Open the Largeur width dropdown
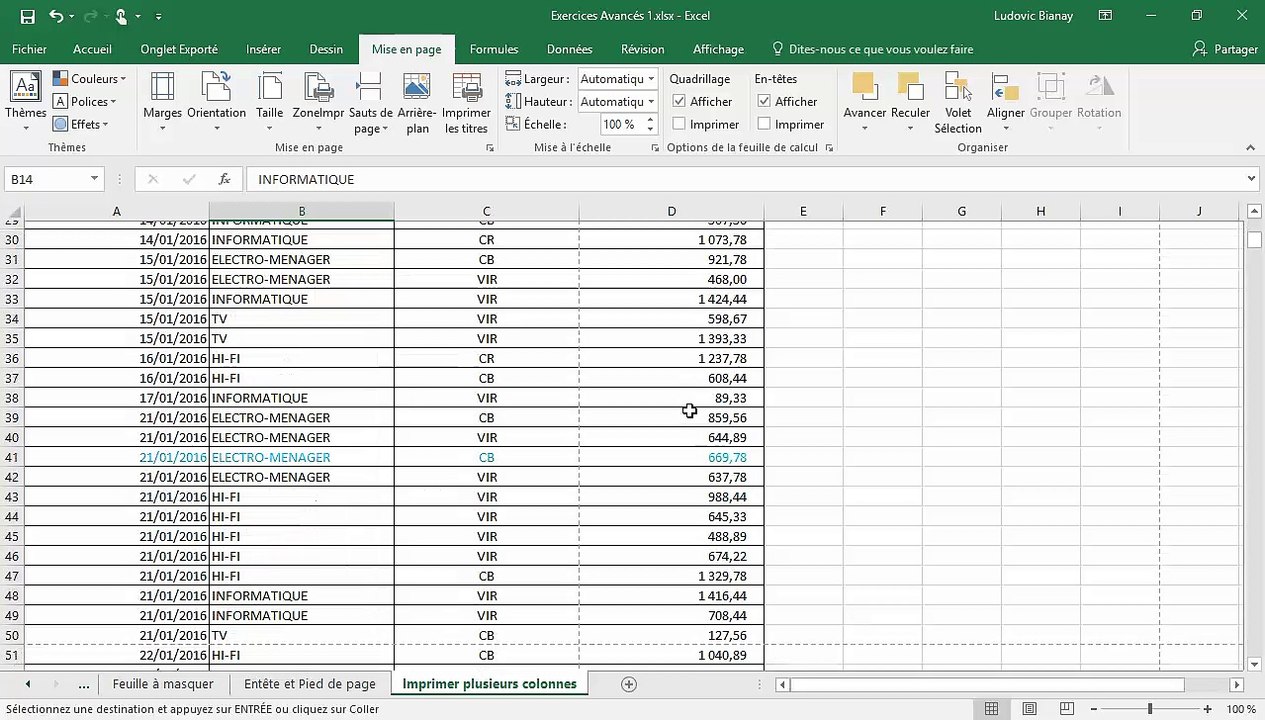 click(651, 79)
